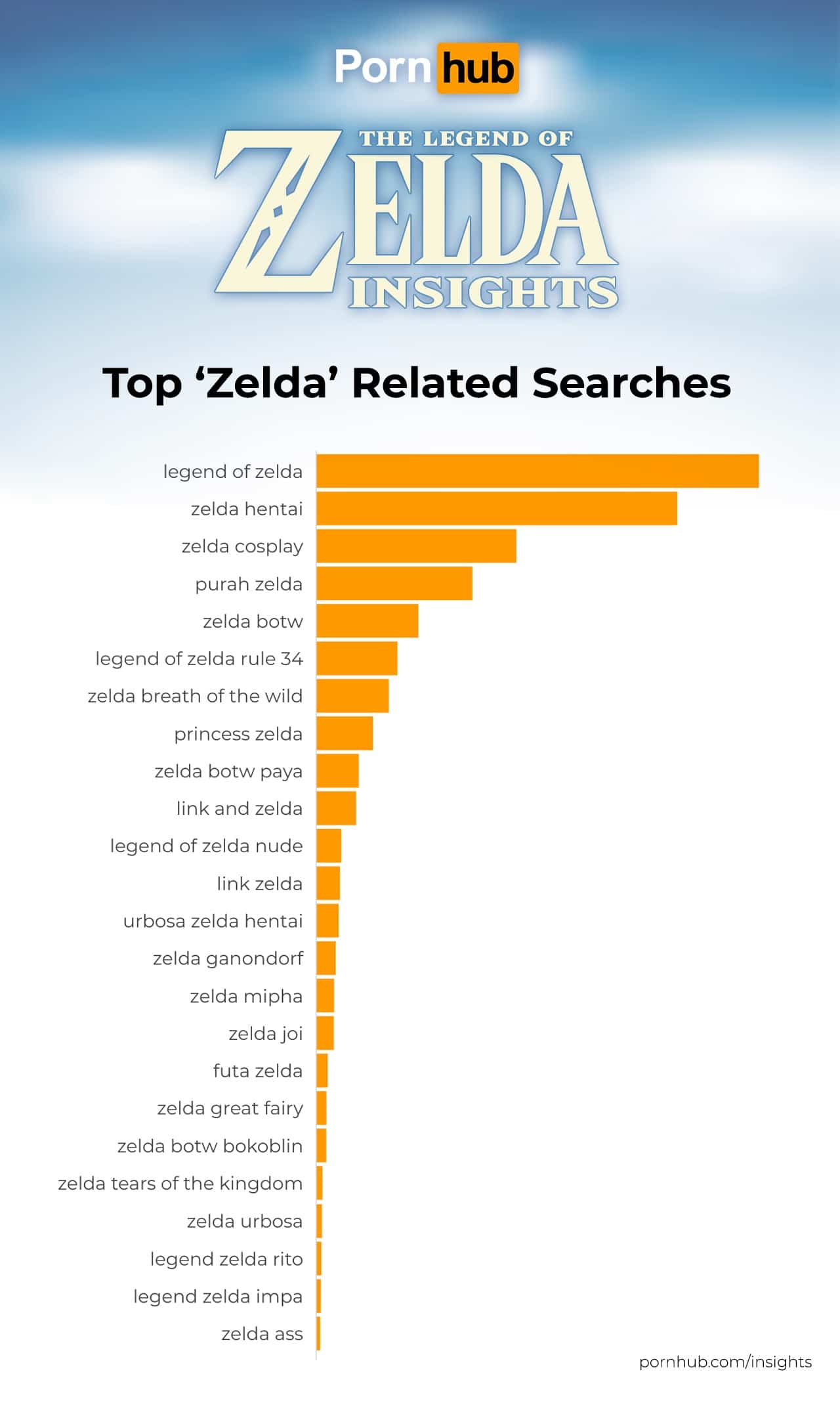
Task: Select the 'link and zelda' bar
Action: pos(336,808)
